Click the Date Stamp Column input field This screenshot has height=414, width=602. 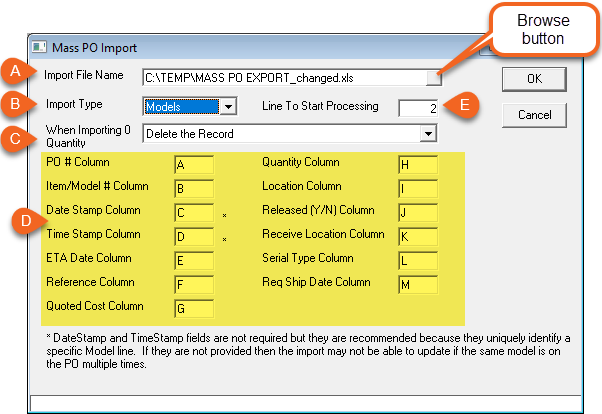194,213
